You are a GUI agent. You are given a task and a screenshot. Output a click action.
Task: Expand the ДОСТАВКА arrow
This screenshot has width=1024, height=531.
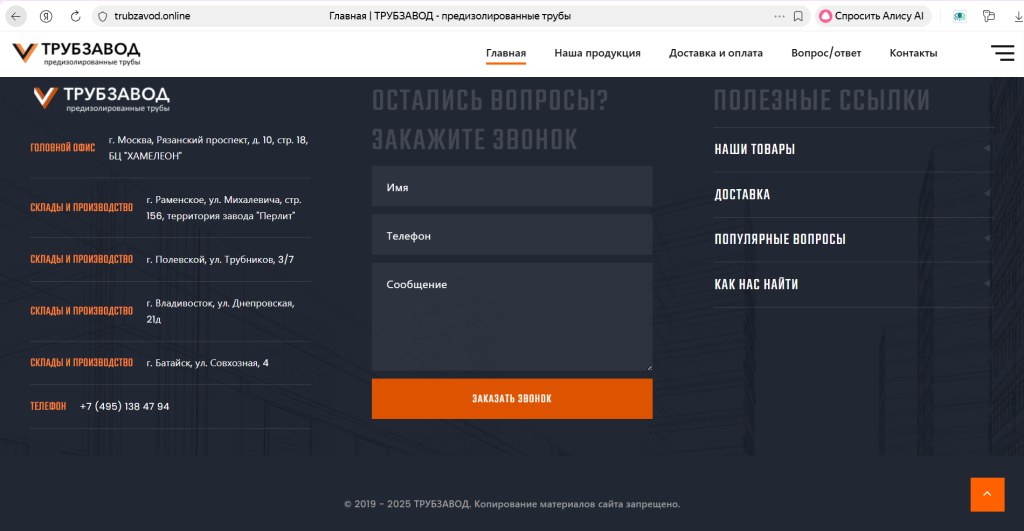[986, 194]
